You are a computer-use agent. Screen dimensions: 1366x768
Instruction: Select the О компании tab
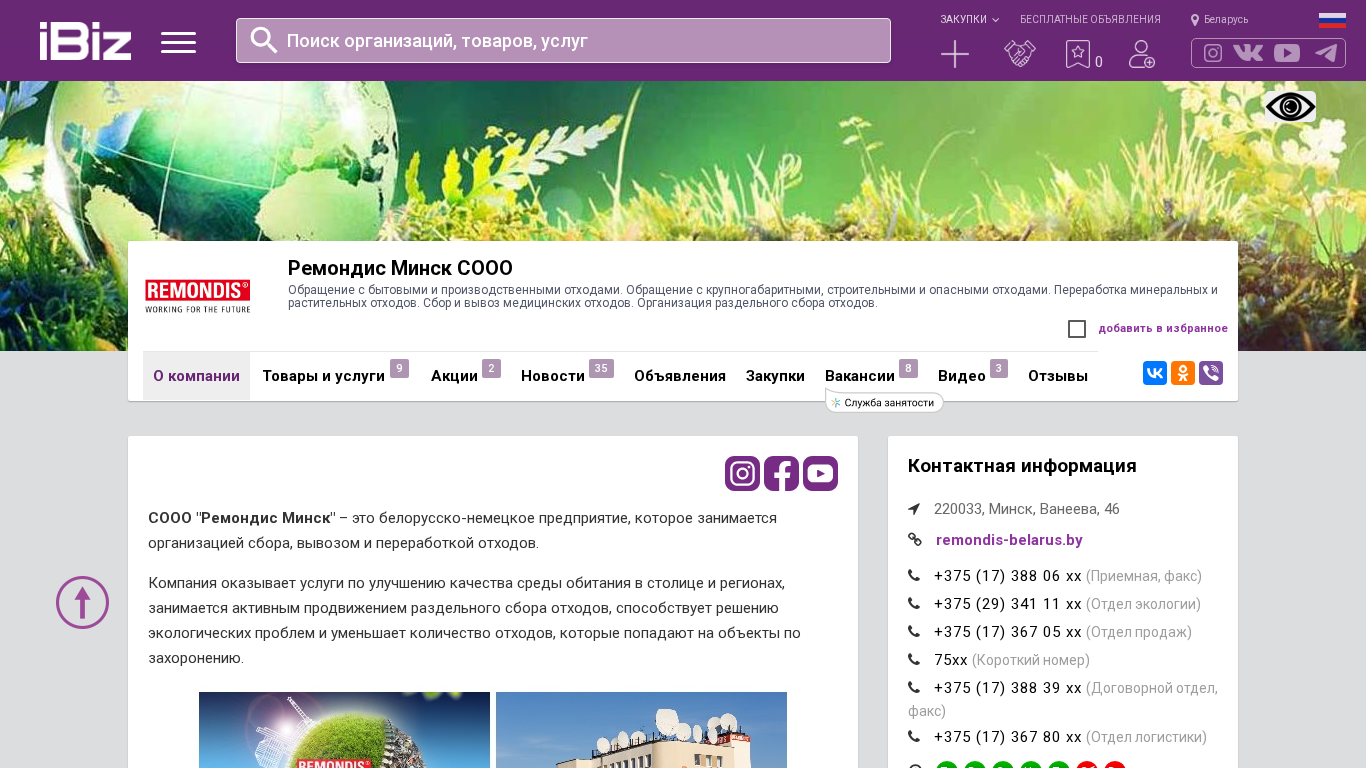196,376
